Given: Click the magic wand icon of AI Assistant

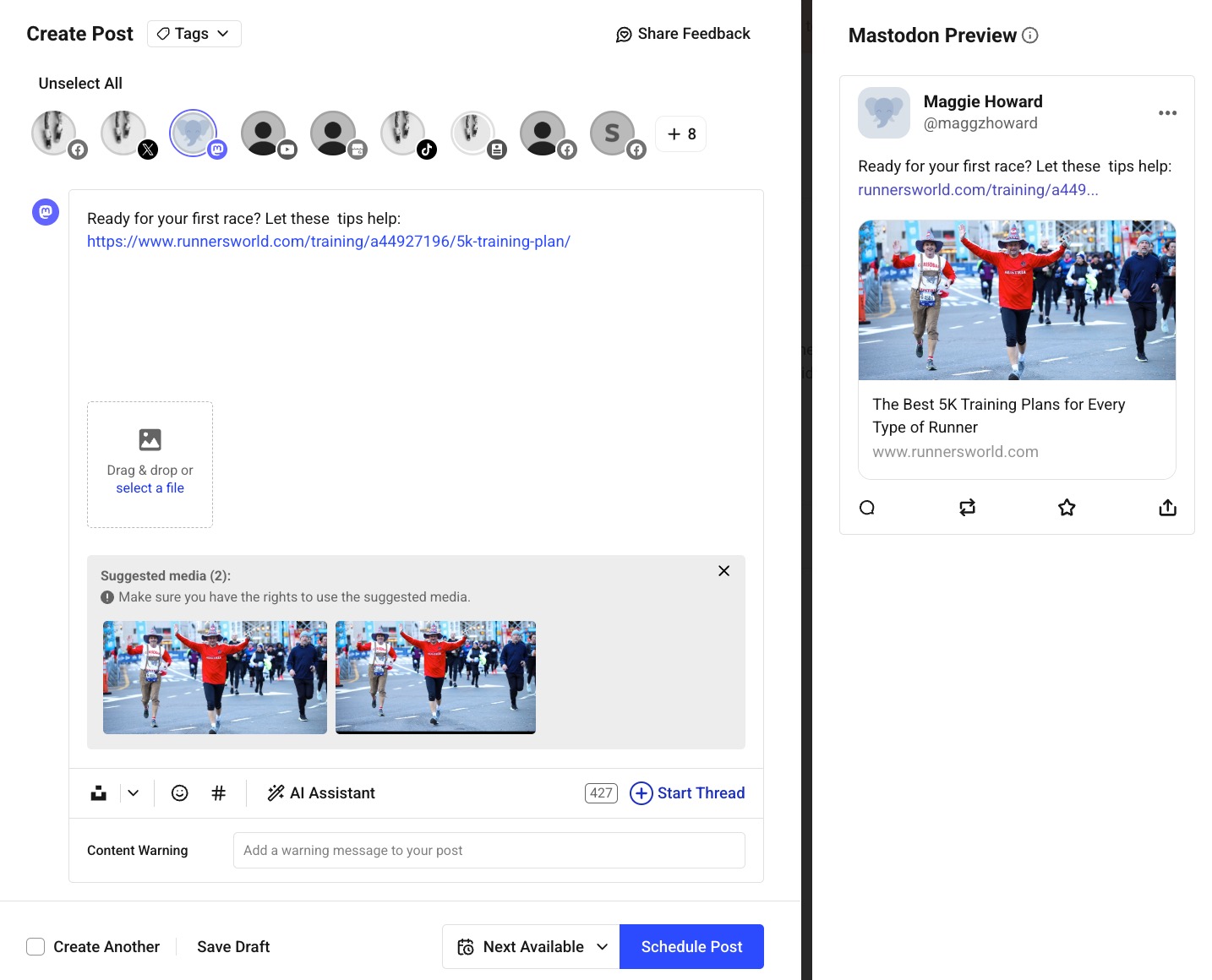Looking at the screenshot, I should (276, 793).
